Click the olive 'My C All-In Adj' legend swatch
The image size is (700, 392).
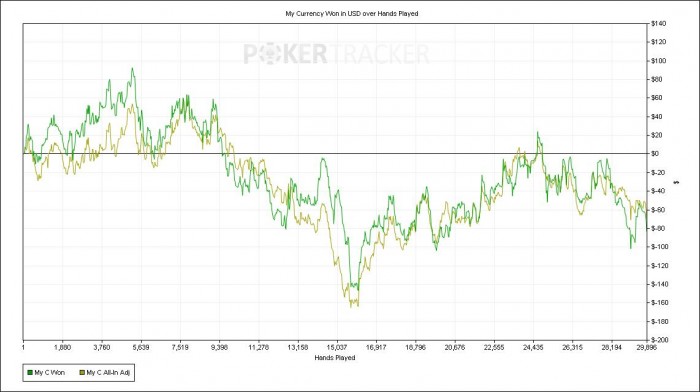point(82,372)
